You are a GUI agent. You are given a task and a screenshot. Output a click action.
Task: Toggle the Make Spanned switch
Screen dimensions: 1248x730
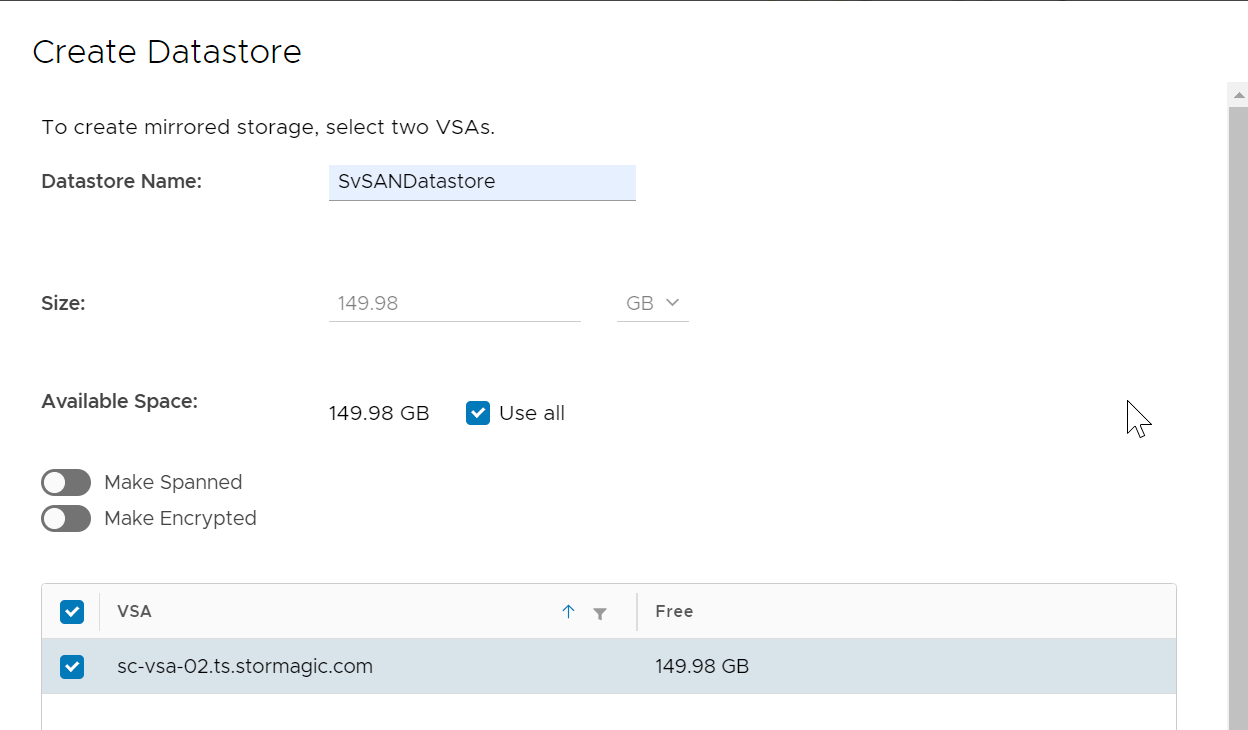[x=66, y=483]
